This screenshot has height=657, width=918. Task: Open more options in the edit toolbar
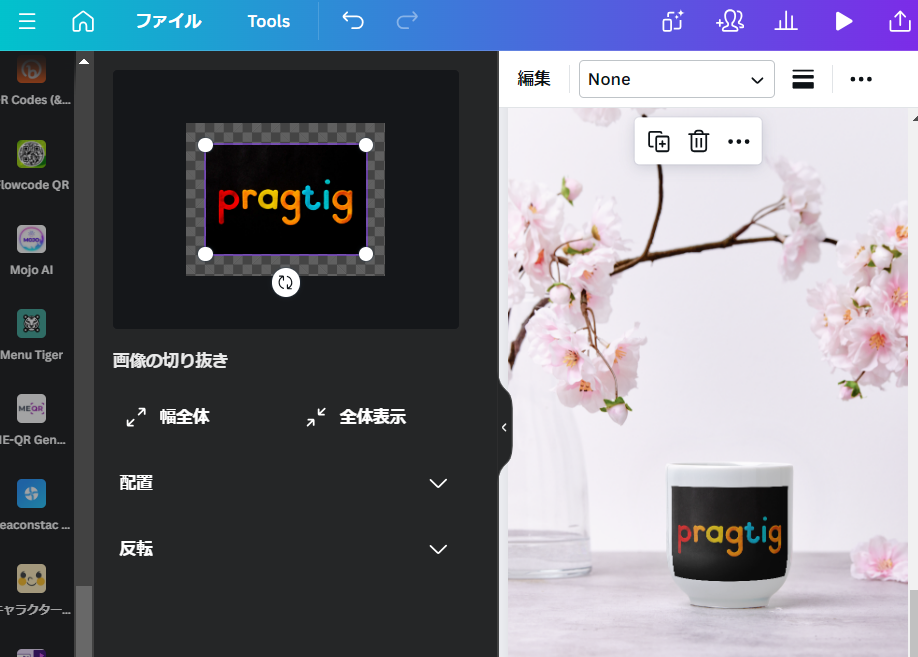click(861, 79)
